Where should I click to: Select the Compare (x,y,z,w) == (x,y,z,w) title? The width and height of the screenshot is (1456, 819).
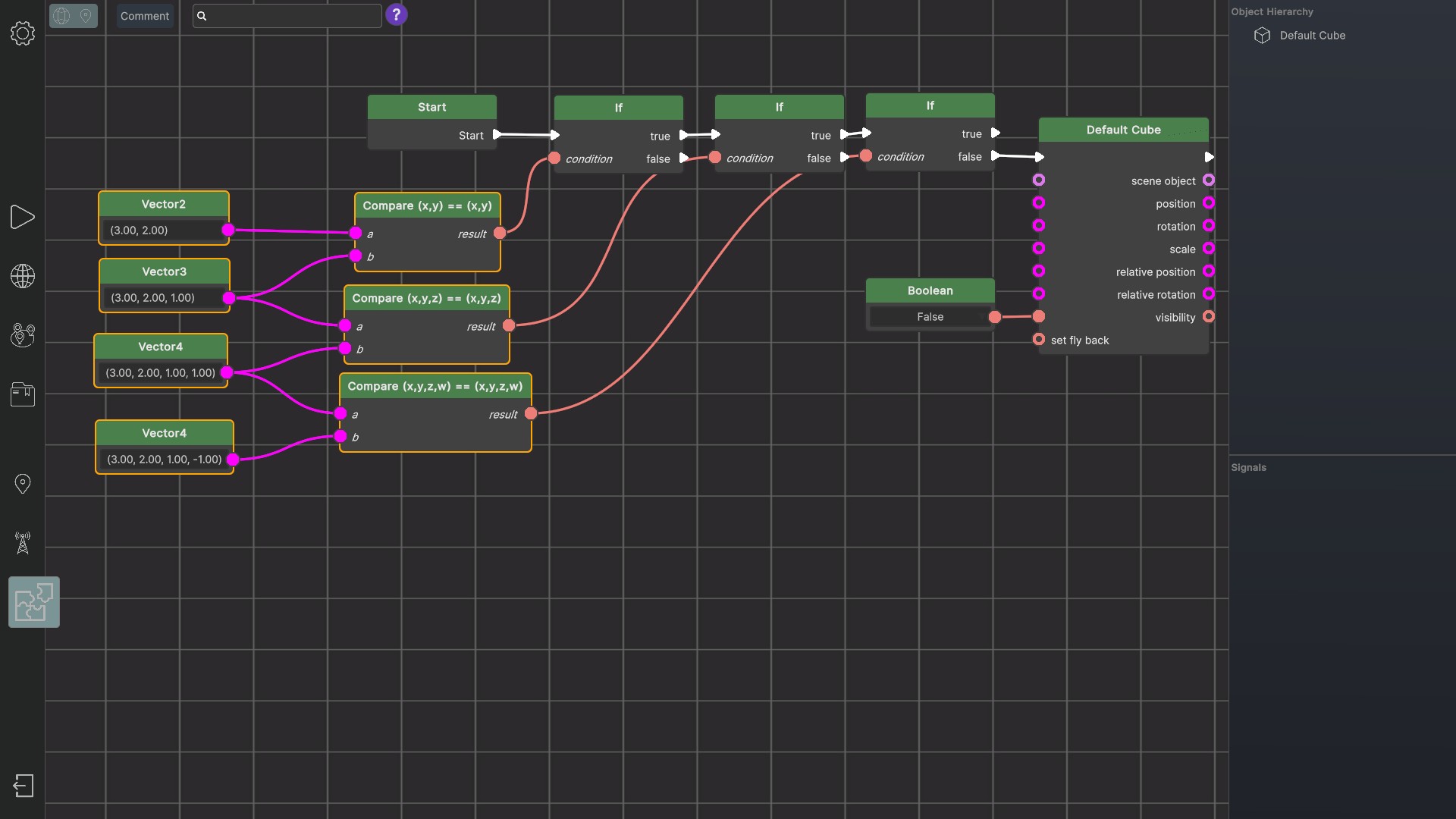tap(435, 386)
